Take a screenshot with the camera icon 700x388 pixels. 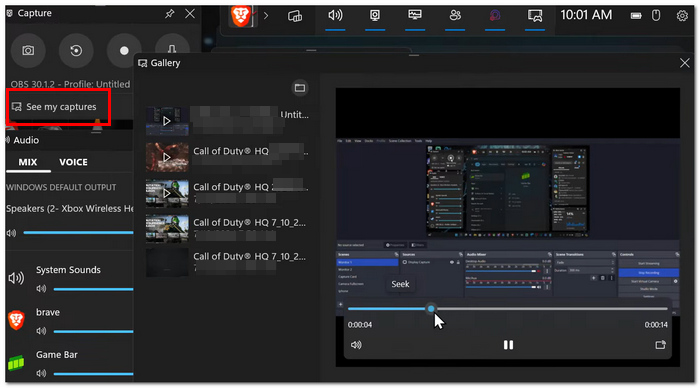(28, 50)
